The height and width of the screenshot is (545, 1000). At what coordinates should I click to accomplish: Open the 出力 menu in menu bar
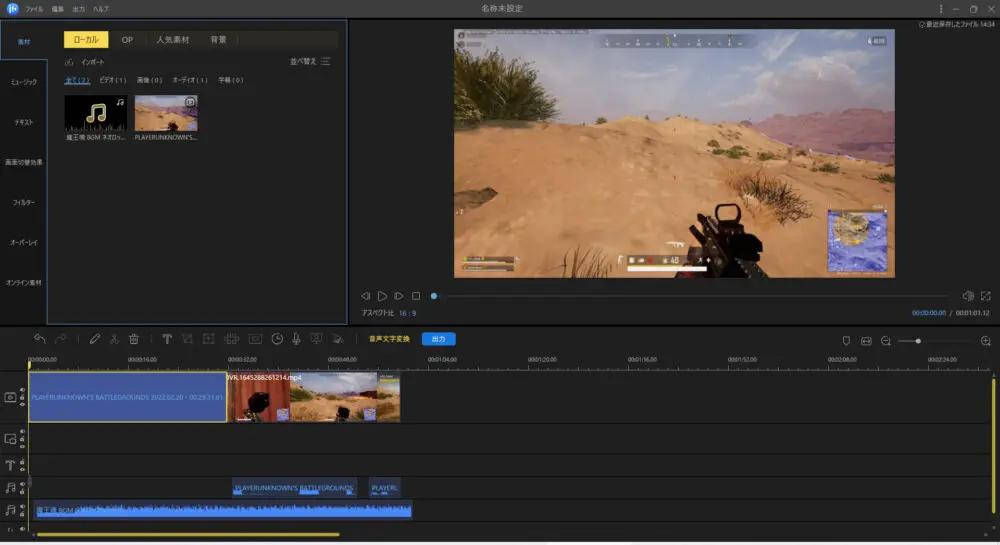click(78, 9)
